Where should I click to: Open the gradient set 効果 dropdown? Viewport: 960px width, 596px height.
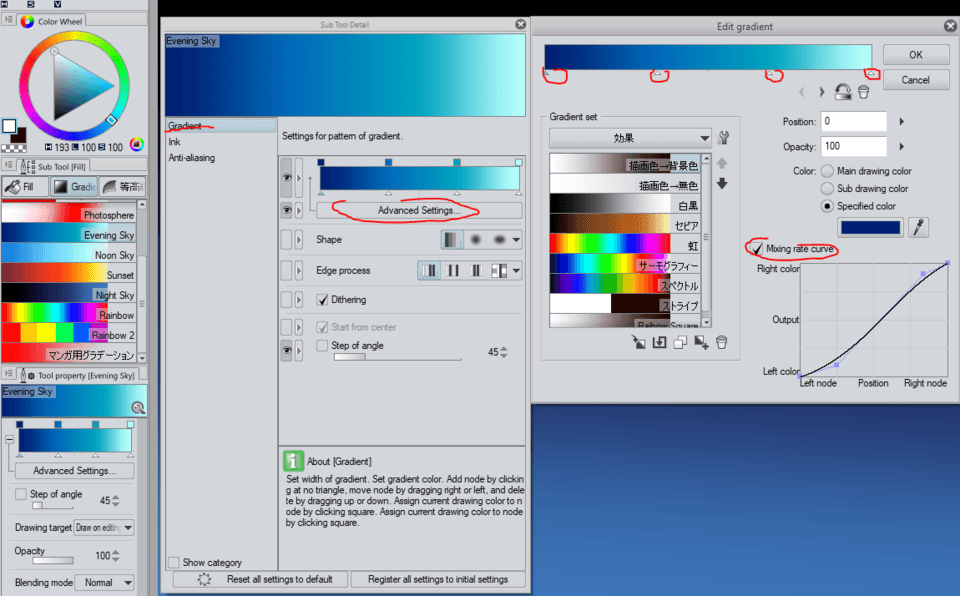click(x=630, y=138)
